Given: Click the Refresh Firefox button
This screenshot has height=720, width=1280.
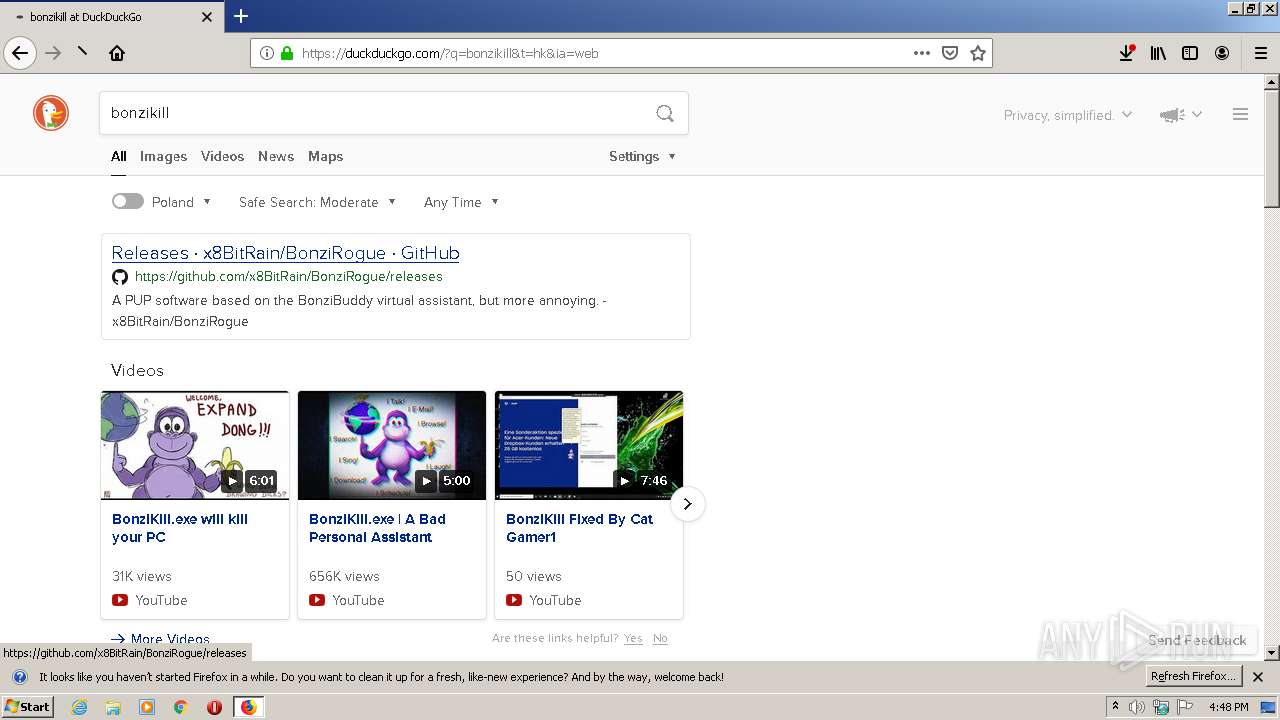Looking at the screenshot, I should point(1194,676).
